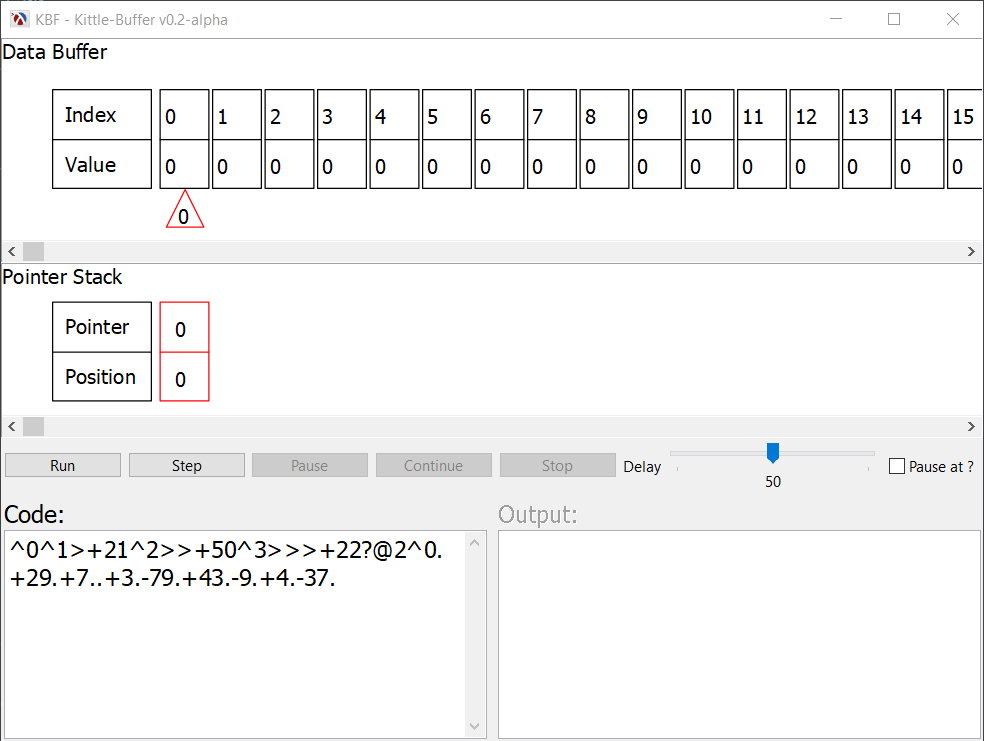Viewport: 984px width, 741px height.
Task: Click inside the Output text area
Action: (739, 635)
